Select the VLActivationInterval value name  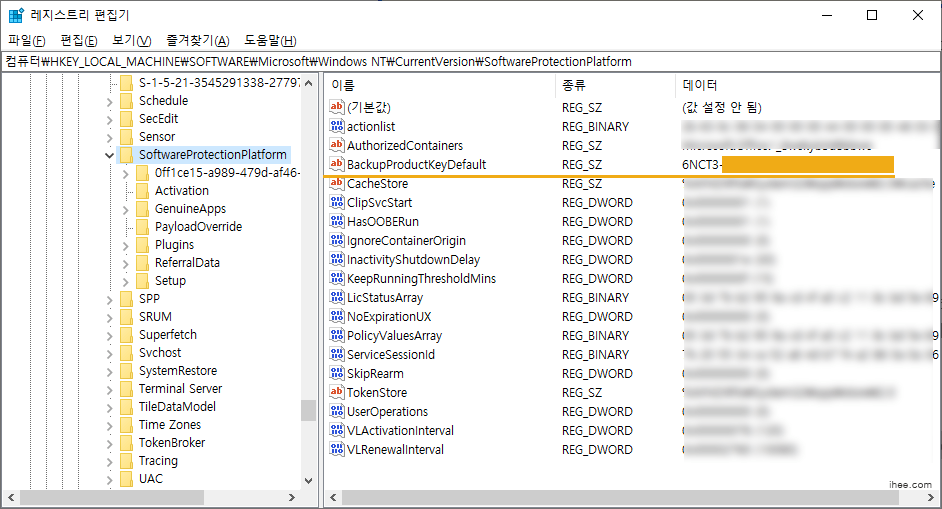(x=400, y=431)
